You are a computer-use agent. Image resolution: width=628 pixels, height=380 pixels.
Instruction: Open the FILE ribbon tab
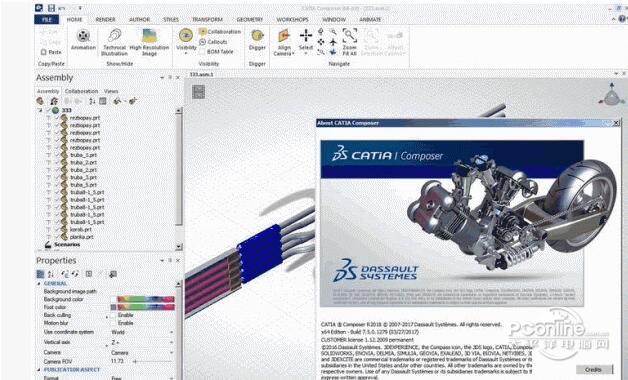tap(47, 19)
